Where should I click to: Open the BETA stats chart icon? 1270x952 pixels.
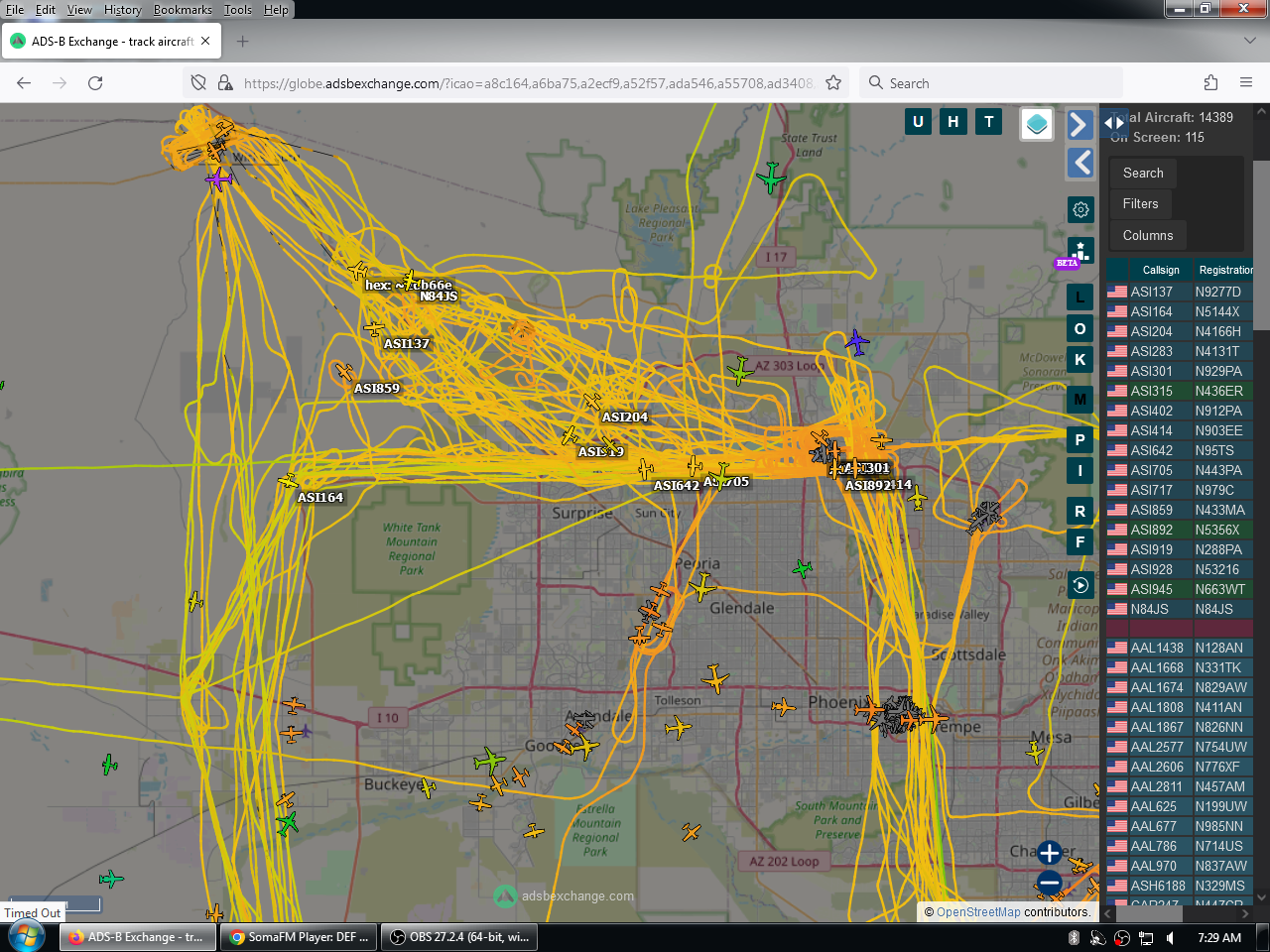tap(1080, 251)
